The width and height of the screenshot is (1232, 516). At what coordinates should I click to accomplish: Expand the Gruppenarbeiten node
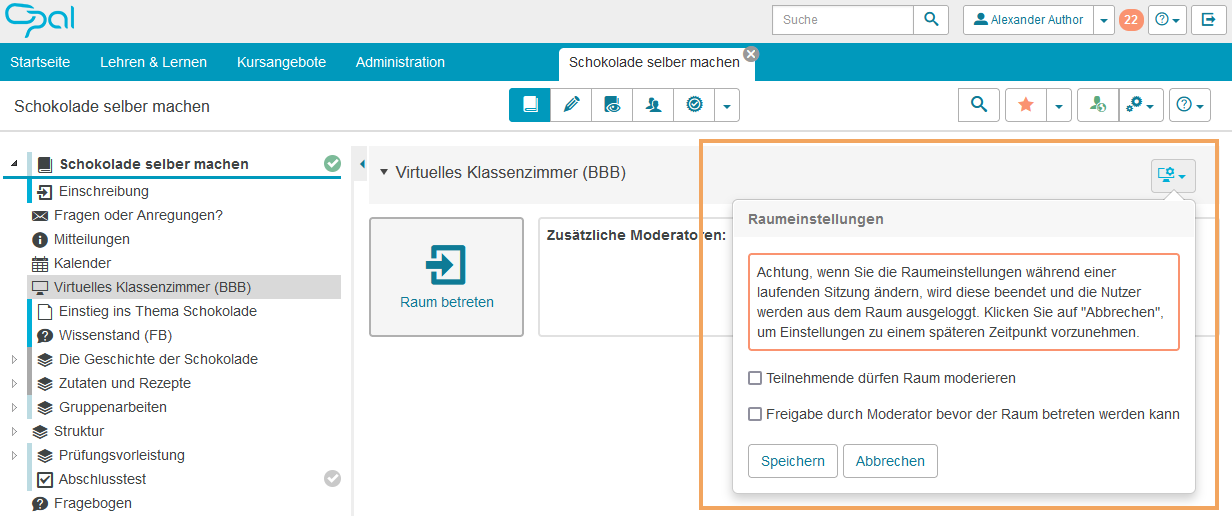[14, 407]
